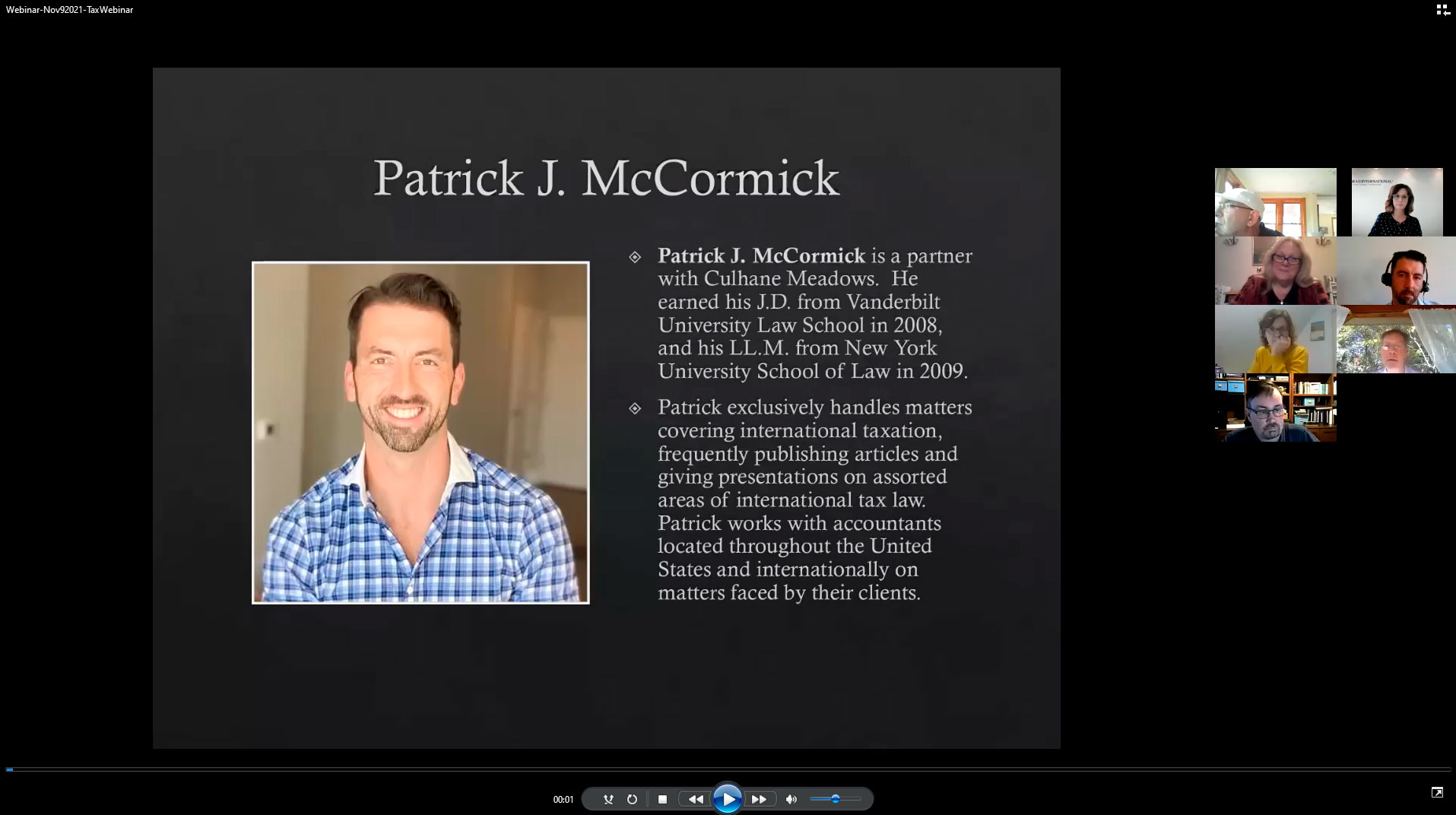Skip ahead with the Next button

(759, 799)
